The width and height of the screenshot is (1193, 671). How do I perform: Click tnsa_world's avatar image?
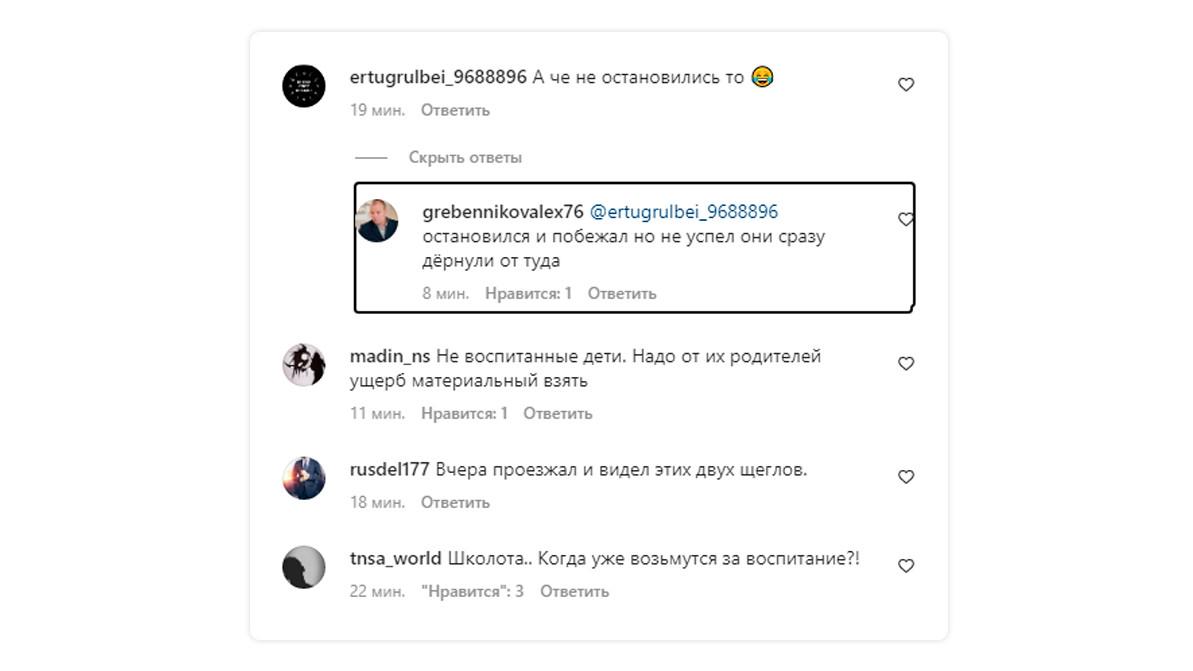304,567
